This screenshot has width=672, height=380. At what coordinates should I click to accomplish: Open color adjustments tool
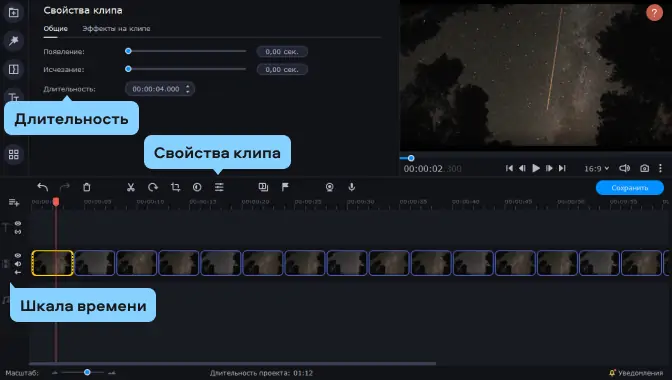click(x=197, y=187)
